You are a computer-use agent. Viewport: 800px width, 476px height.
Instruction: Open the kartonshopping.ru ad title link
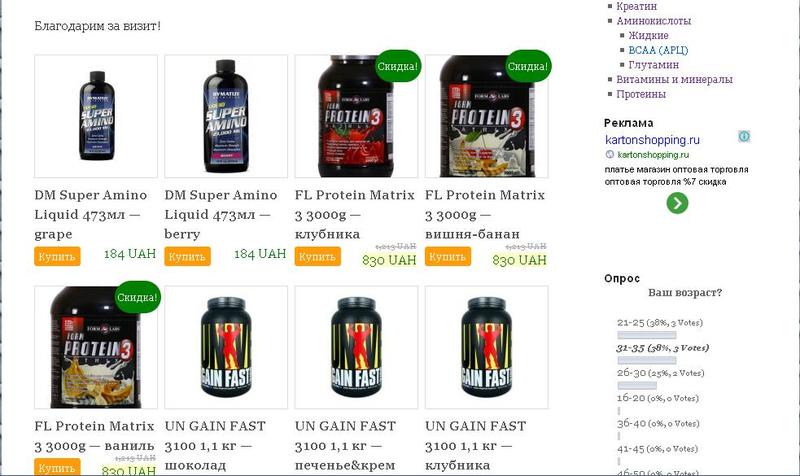coord(653,139)
